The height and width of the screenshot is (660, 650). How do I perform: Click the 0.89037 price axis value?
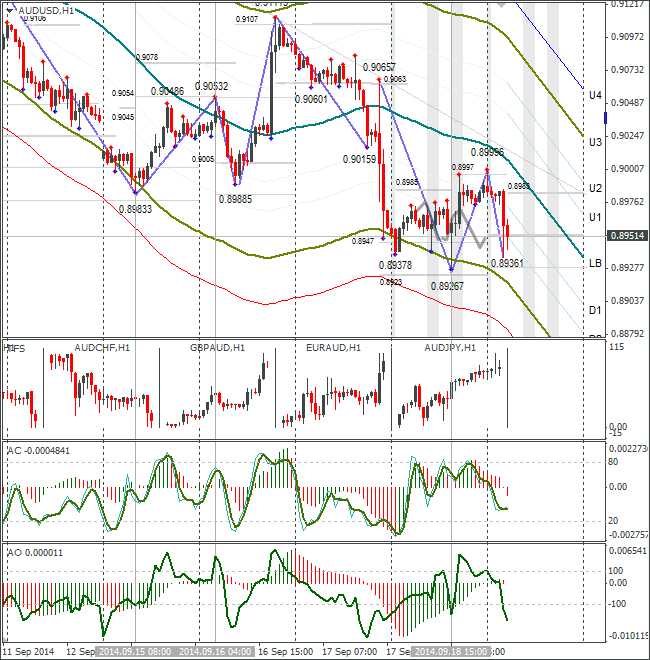click(x=627, y=301)
